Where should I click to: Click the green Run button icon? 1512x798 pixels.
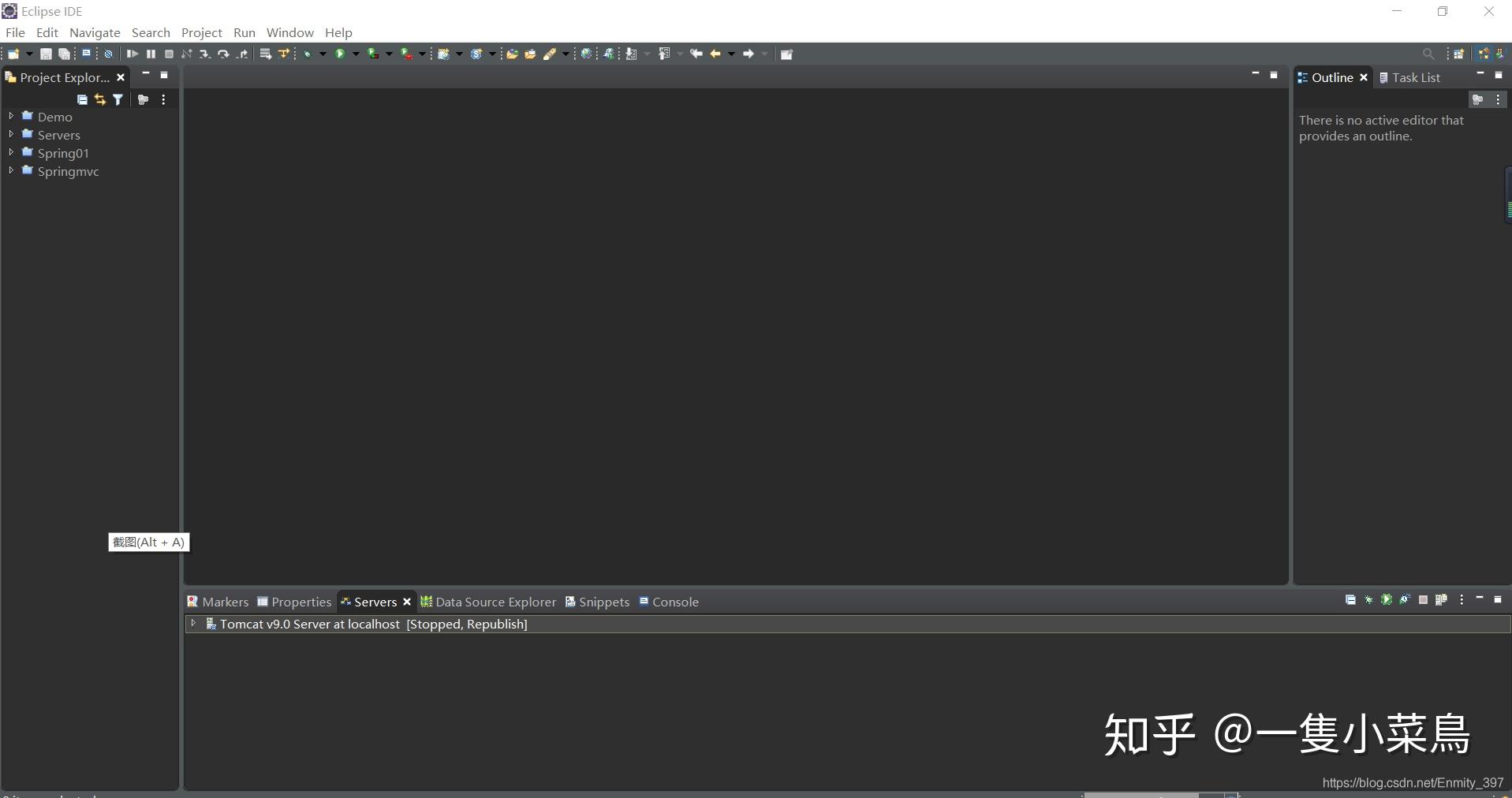tap(340, 54)
